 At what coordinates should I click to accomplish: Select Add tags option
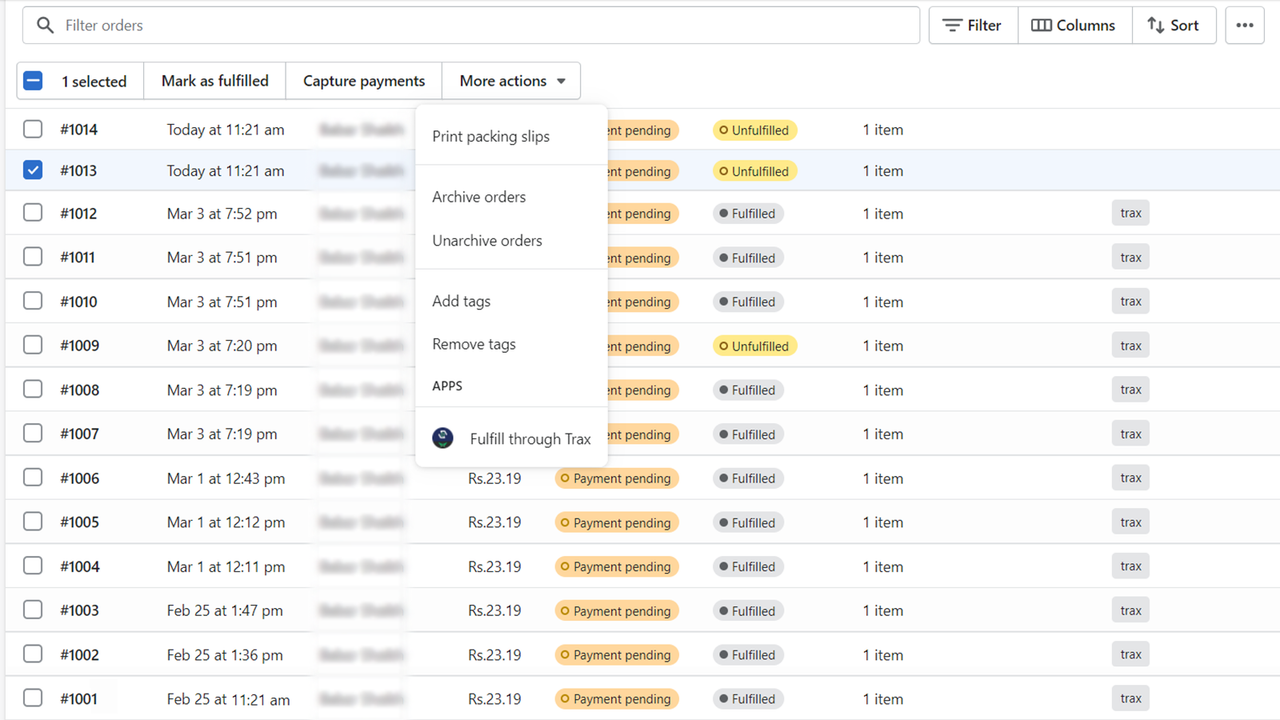pos(511,301)
